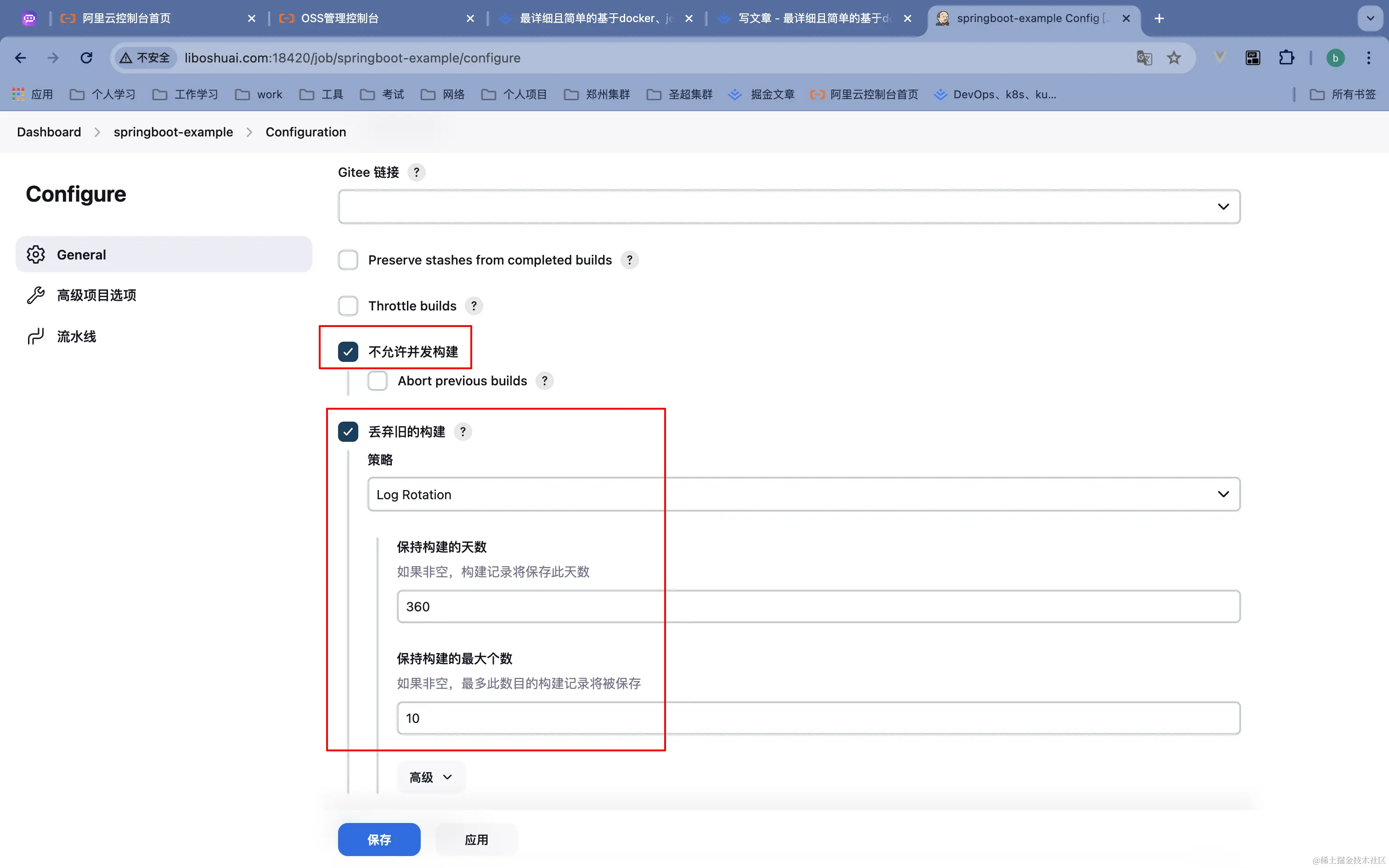Screen dimensions: 1389x868
Task: Select 高级项目选项 in the sidebar
Action: click(x=96, y=296)
